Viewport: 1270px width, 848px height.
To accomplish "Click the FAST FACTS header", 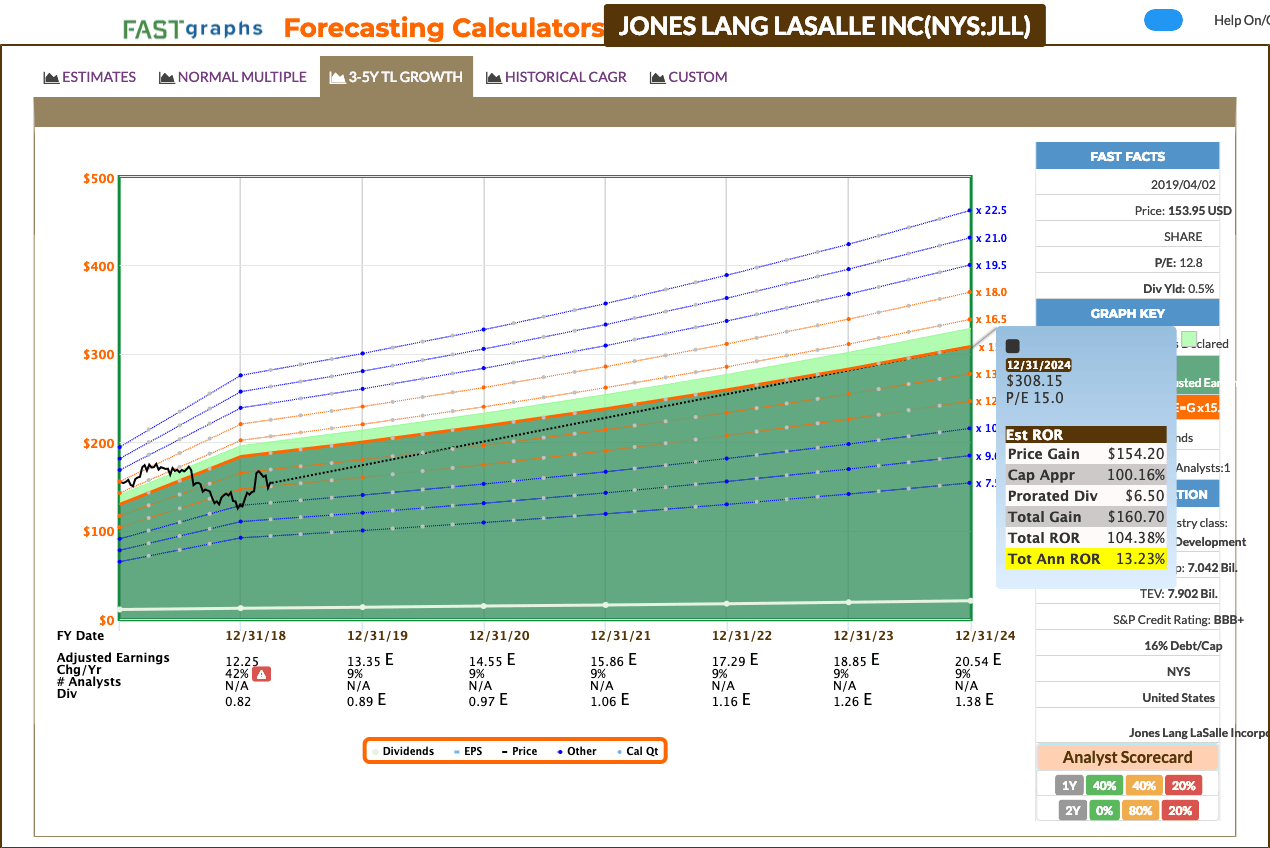I will [1127, 156].
